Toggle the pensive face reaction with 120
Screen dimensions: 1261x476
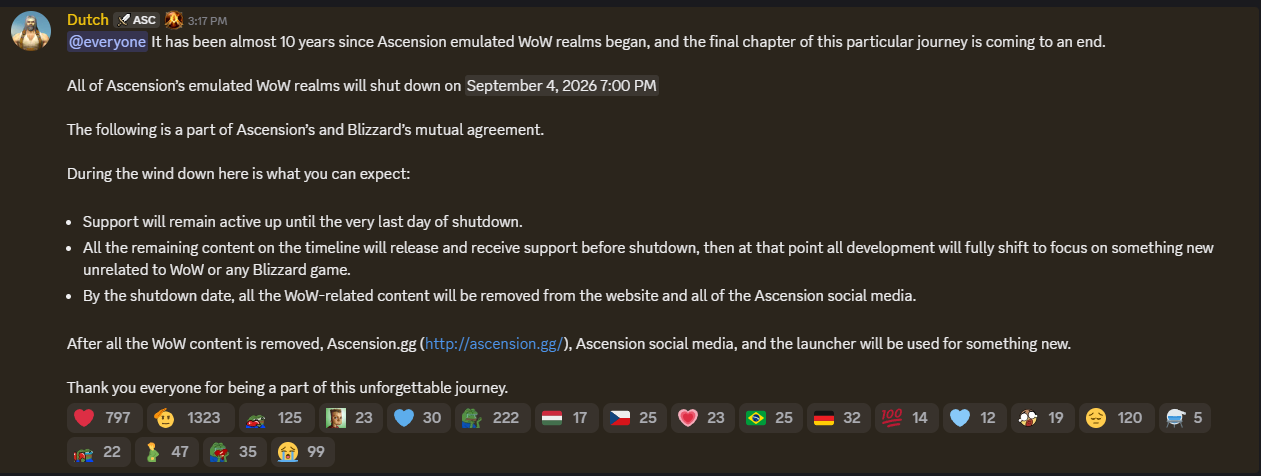coord(1117,418)
